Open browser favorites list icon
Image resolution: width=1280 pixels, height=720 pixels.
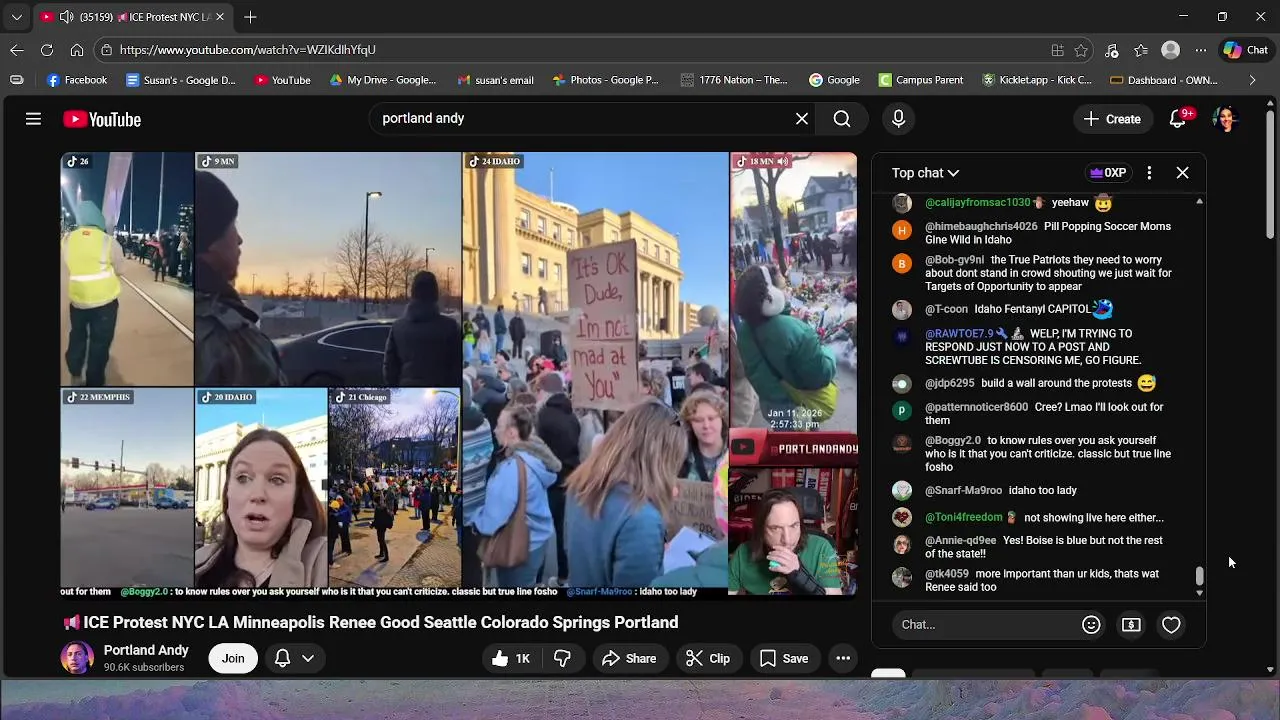(x=1141, y=50)
